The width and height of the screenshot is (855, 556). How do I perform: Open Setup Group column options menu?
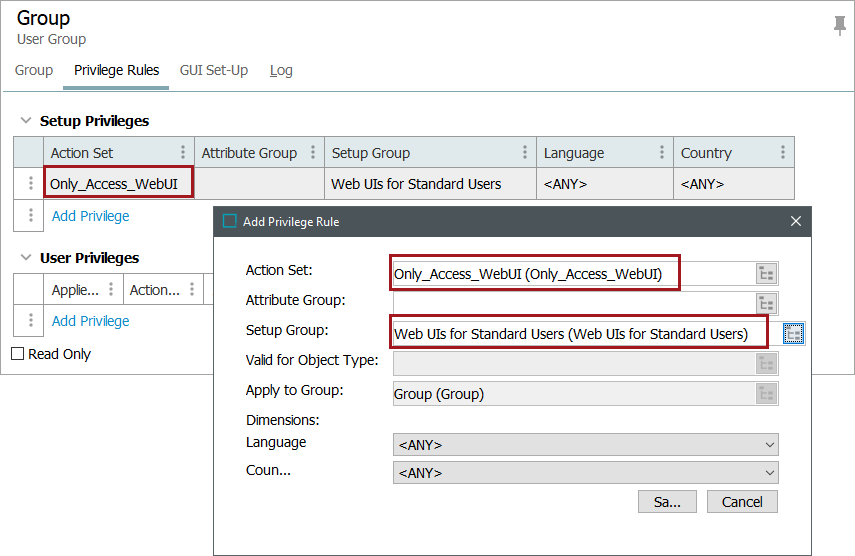[525, 153]
